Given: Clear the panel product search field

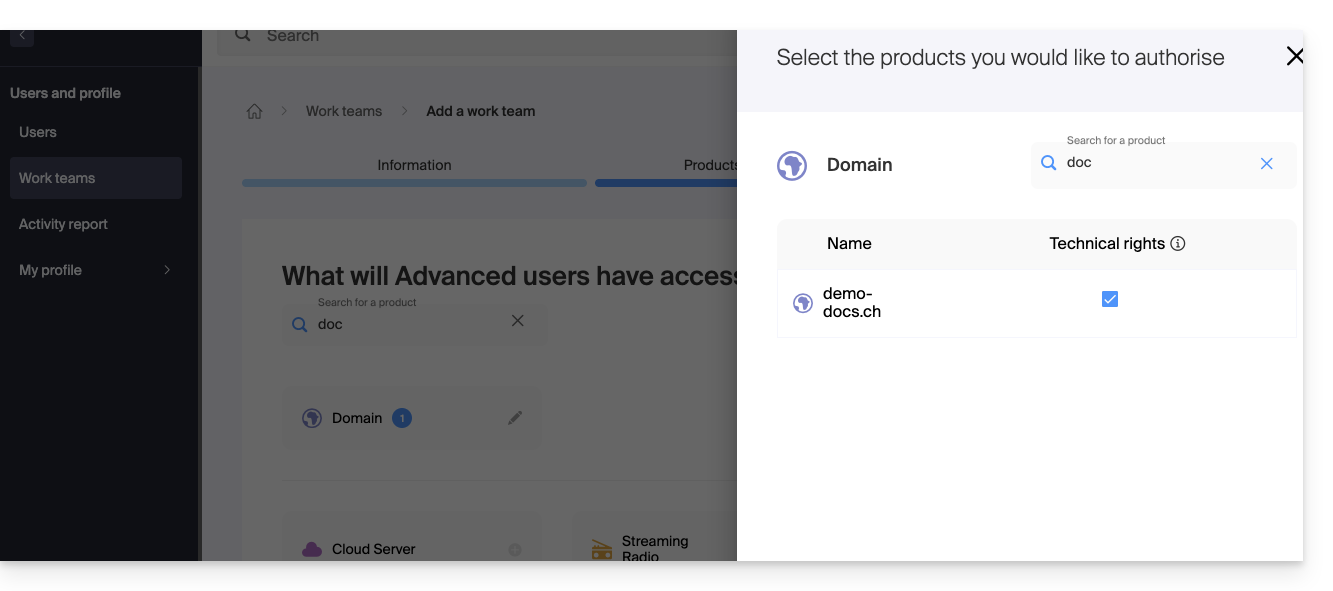Looking at the screenshot, I should point(1266,164).
